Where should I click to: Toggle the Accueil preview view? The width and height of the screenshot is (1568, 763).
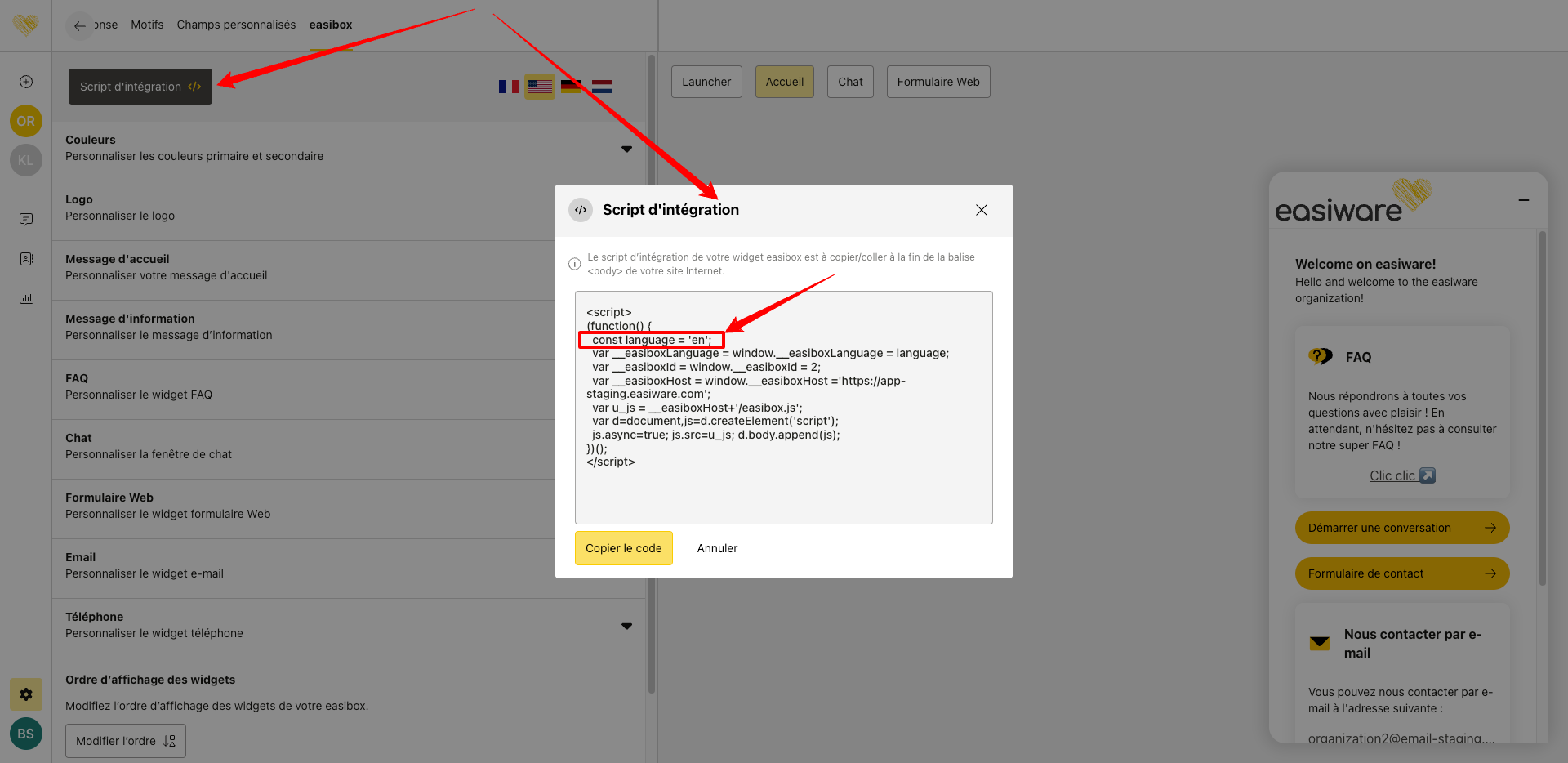(x=784, y=82)
